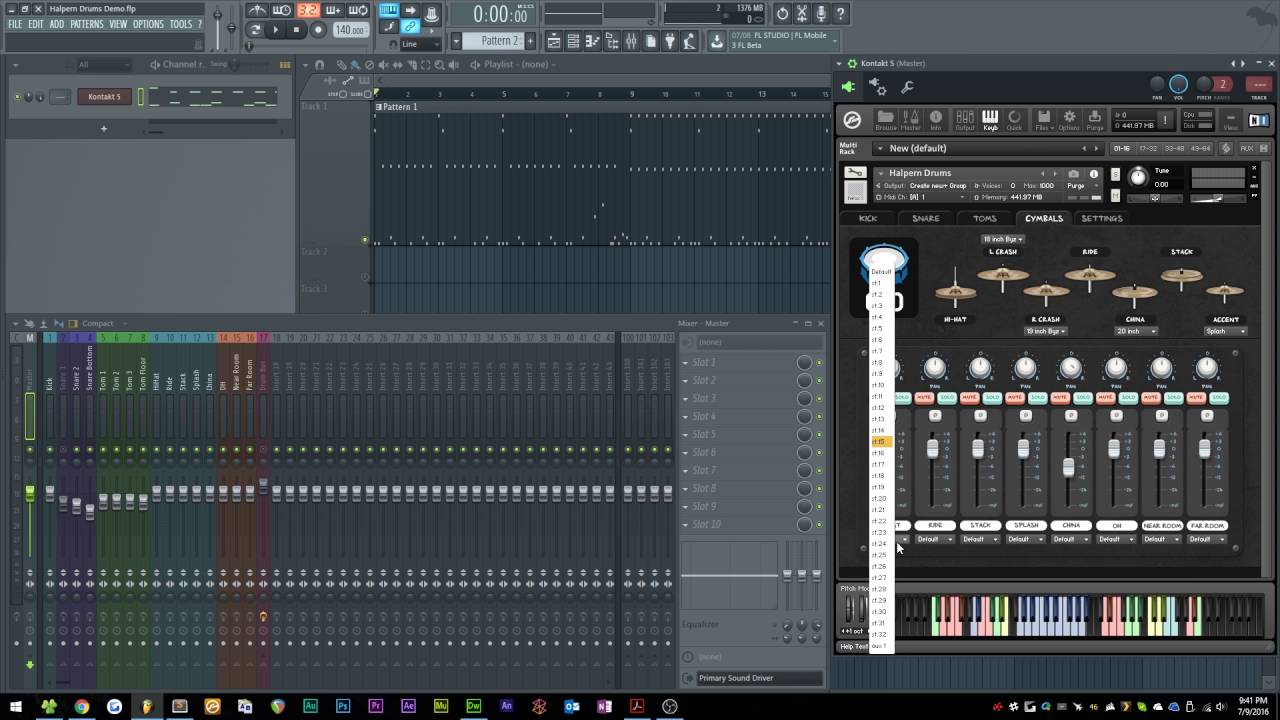Click the Kontakt panic exclamation button
This screenshot has width=1280, height=720.
1165,120
